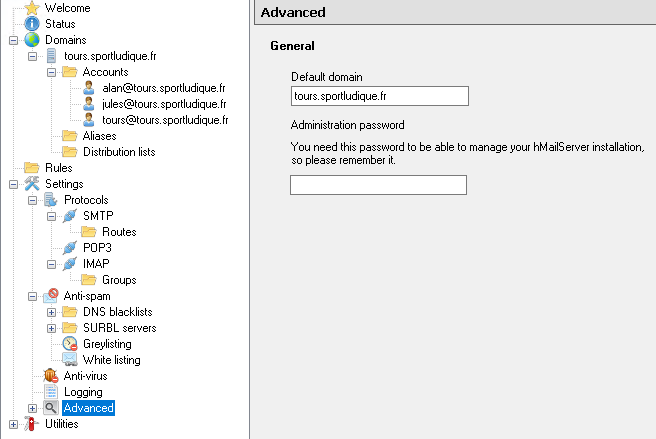The image size is (656, 439).
Task: Click the Anti-spam envelope icon
Action: 51,296
